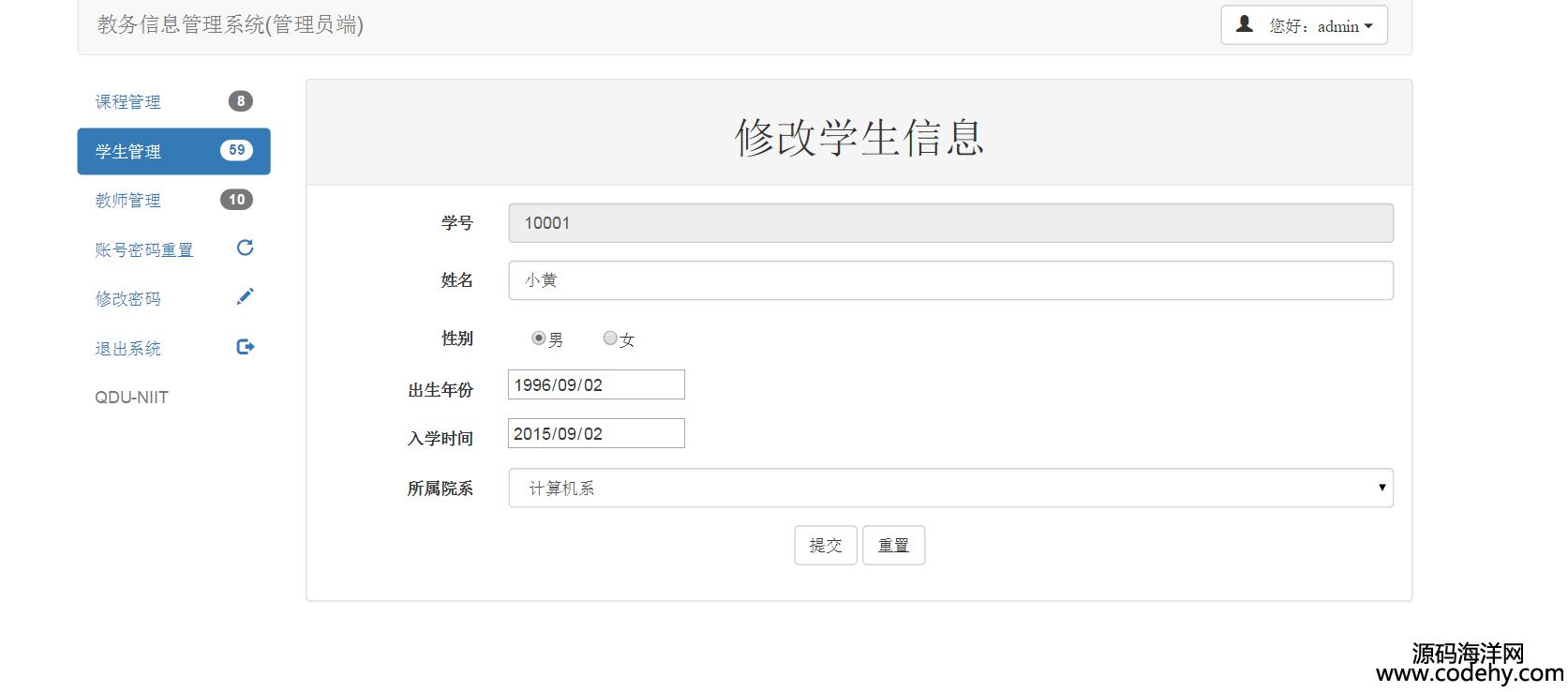Open 课程管理 in the sidebar

173,101
